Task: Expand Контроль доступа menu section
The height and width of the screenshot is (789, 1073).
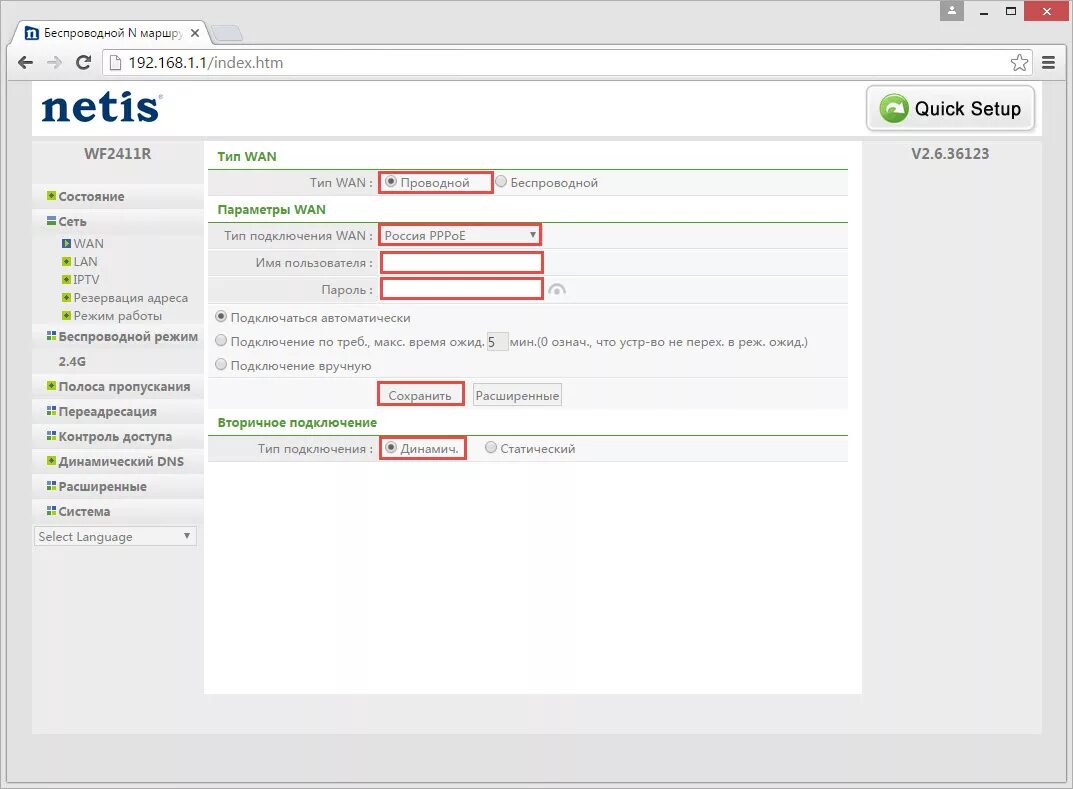Action: click(115, 437)
